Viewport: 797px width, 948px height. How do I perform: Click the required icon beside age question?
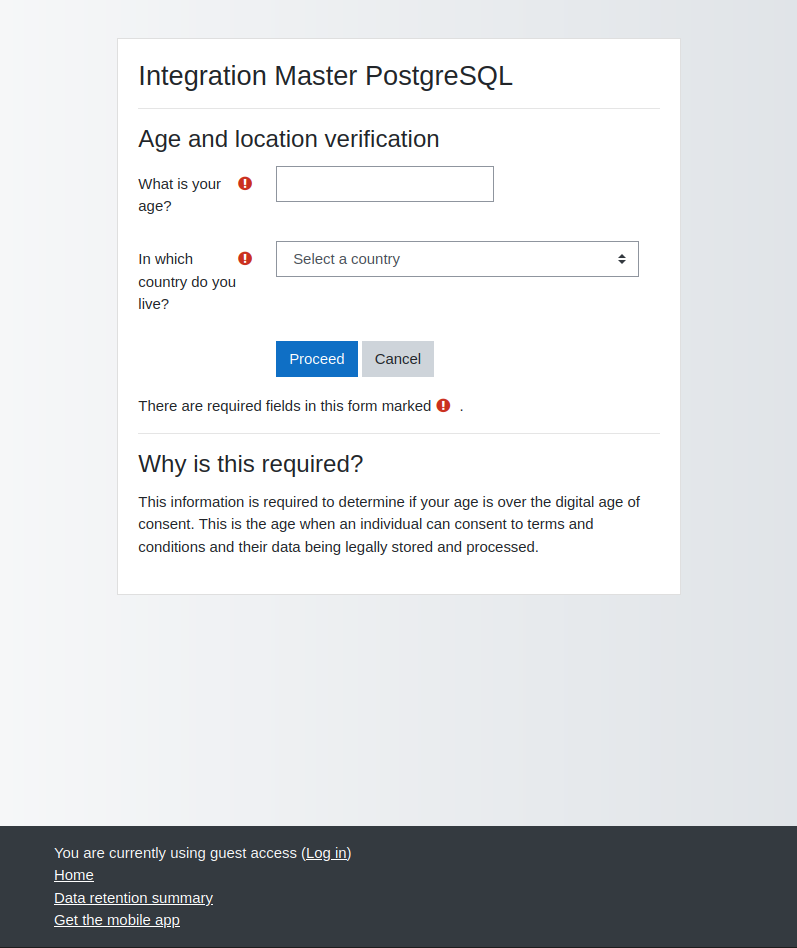point(245,183)
